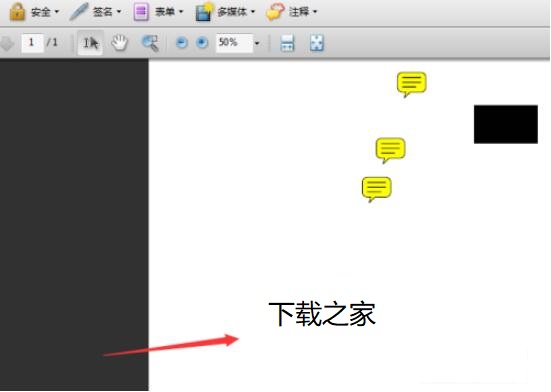Expand the 签名 dropdown arrow
This screenshot has height=392, width=551.
119,12
